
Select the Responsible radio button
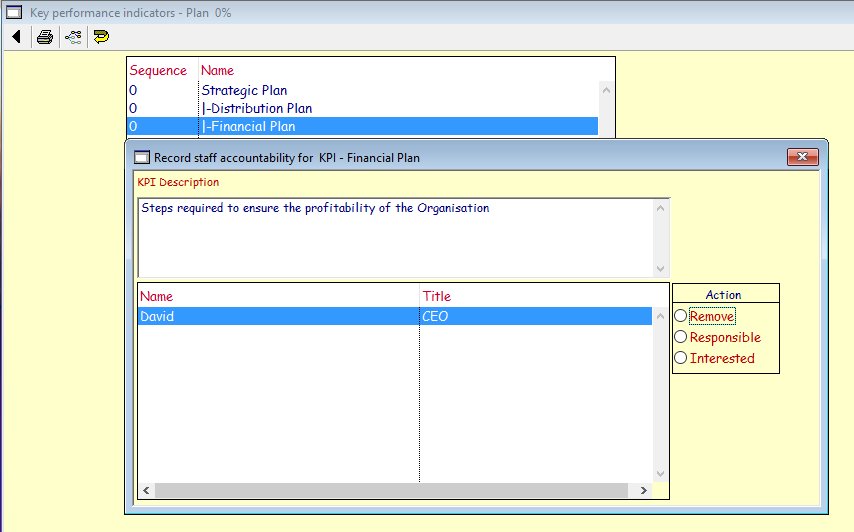681,337
